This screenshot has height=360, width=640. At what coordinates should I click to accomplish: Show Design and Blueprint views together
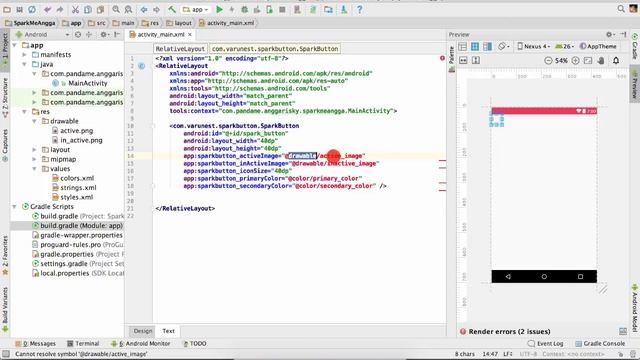(487, 47)
